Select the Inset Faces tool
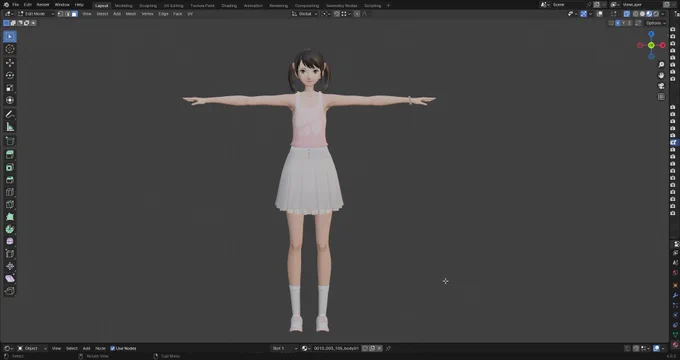Viewport: 680px width, 360px height. (x=10, y=167)
